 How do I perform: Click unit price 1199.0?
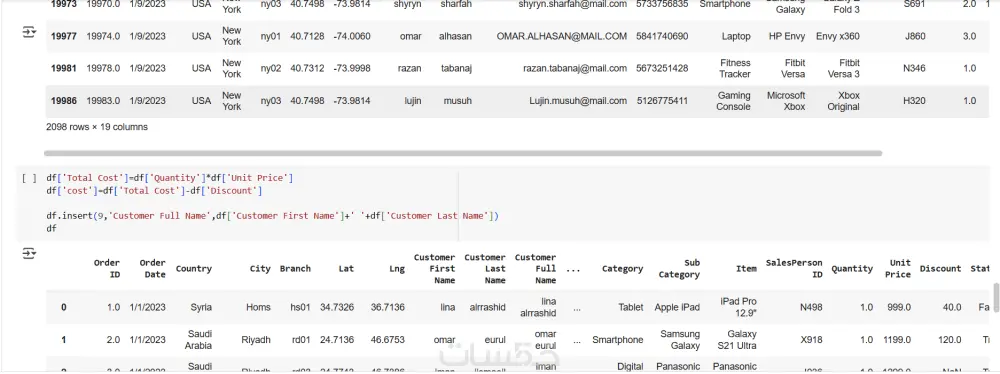(x=897, y=340)
